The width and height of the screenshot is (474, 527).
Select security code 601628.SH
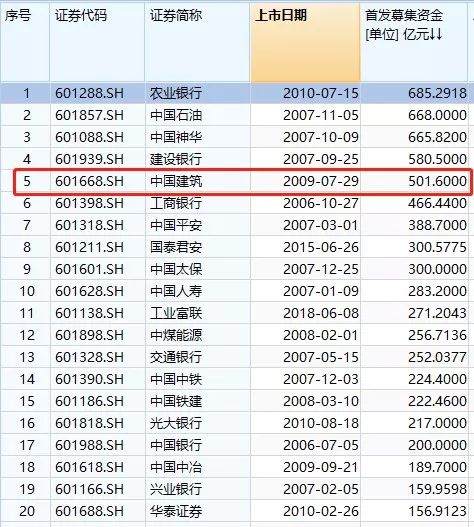pos(90,291)
